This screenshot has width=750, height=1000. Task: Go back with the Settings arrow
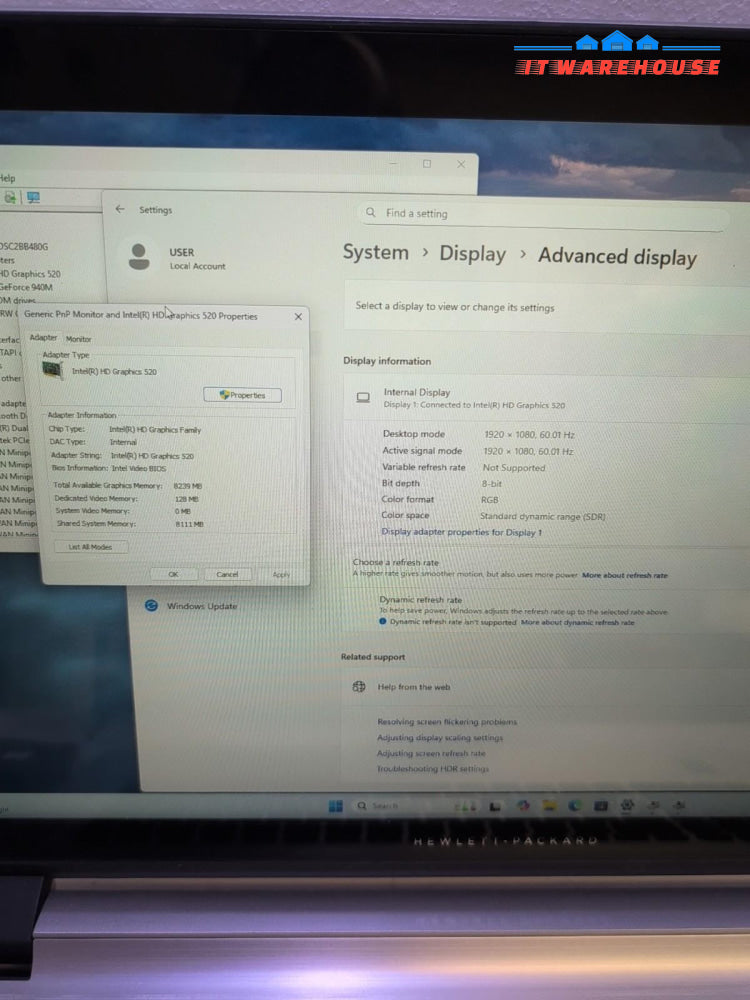pyautogui.click(x=120, y=209)
